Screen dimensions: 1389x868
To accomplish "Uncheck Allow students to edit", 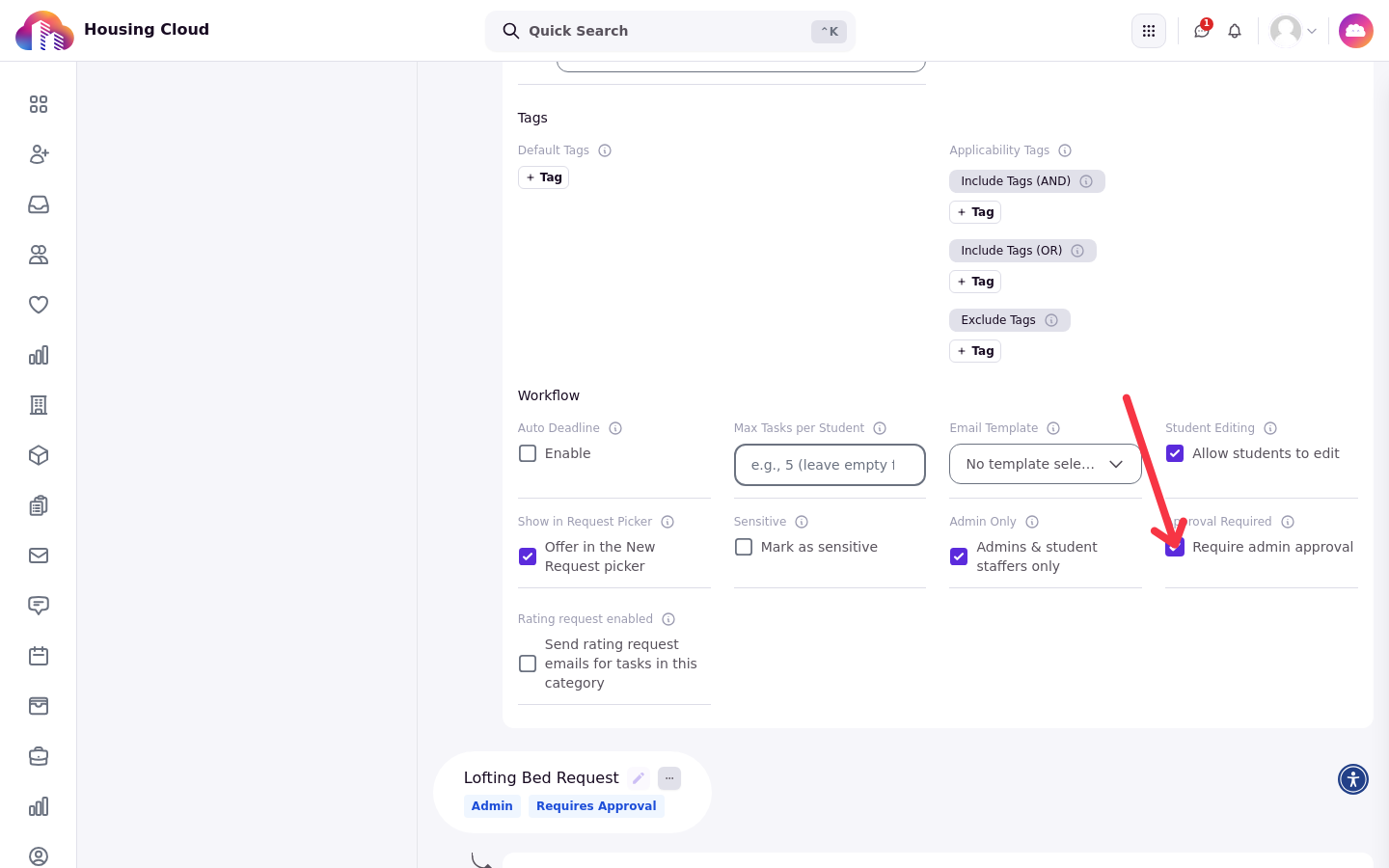I will [x=1175, y=453].
